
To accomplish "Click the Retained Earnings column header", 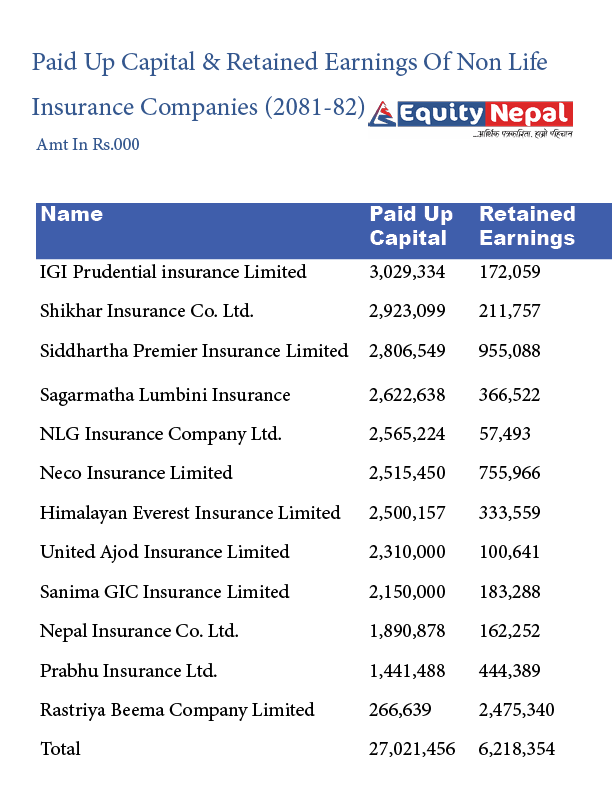I will pyautogui.click(x=527, y=226).
